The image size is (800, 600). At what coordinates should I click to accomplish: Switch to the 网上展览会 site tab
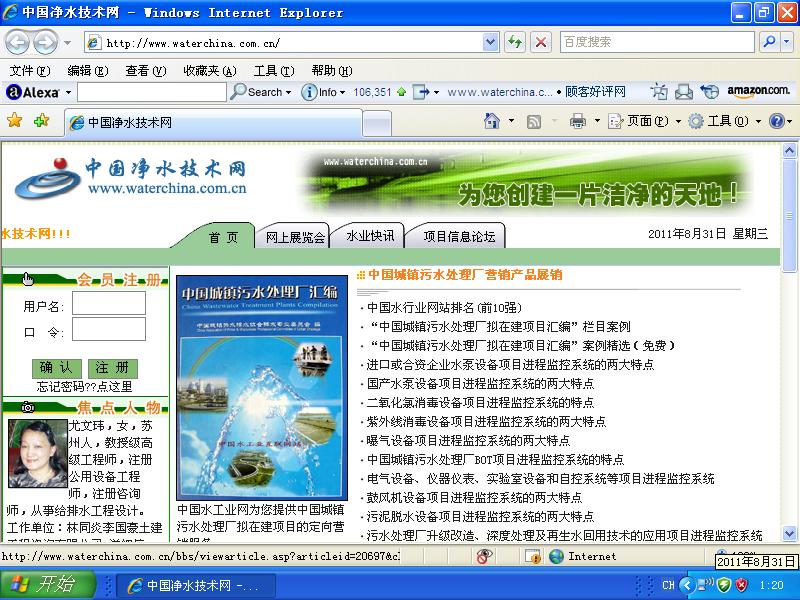tap(294, 236)
